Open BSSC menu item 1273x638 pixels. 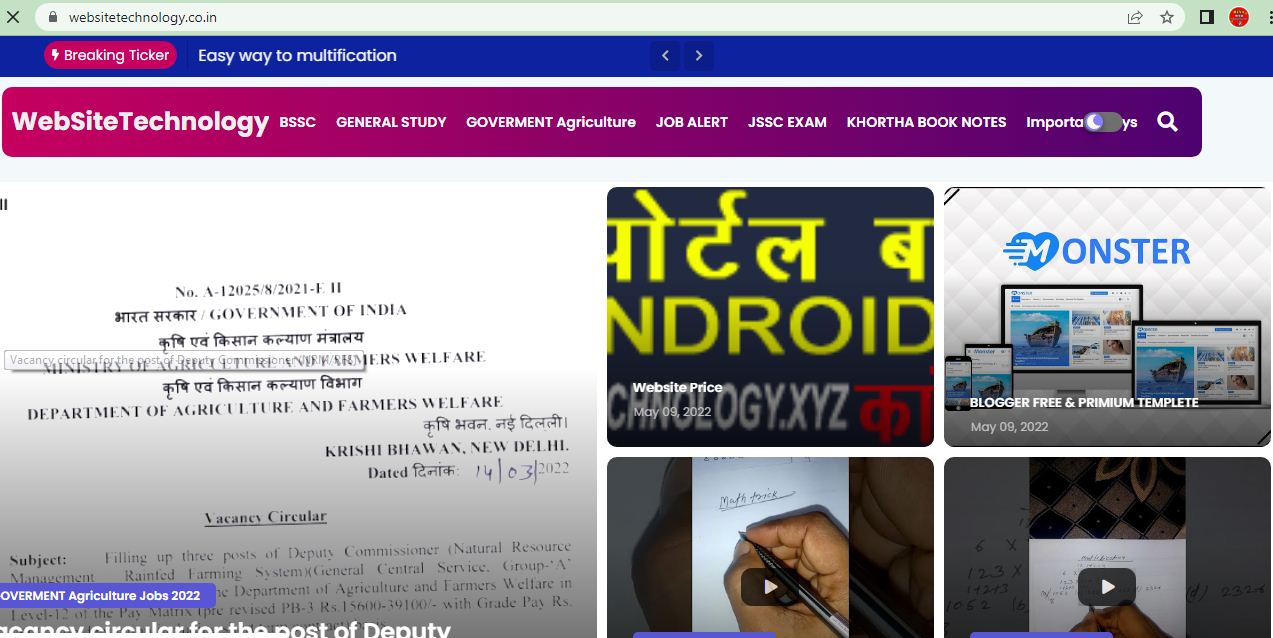(x=298, y=122)
